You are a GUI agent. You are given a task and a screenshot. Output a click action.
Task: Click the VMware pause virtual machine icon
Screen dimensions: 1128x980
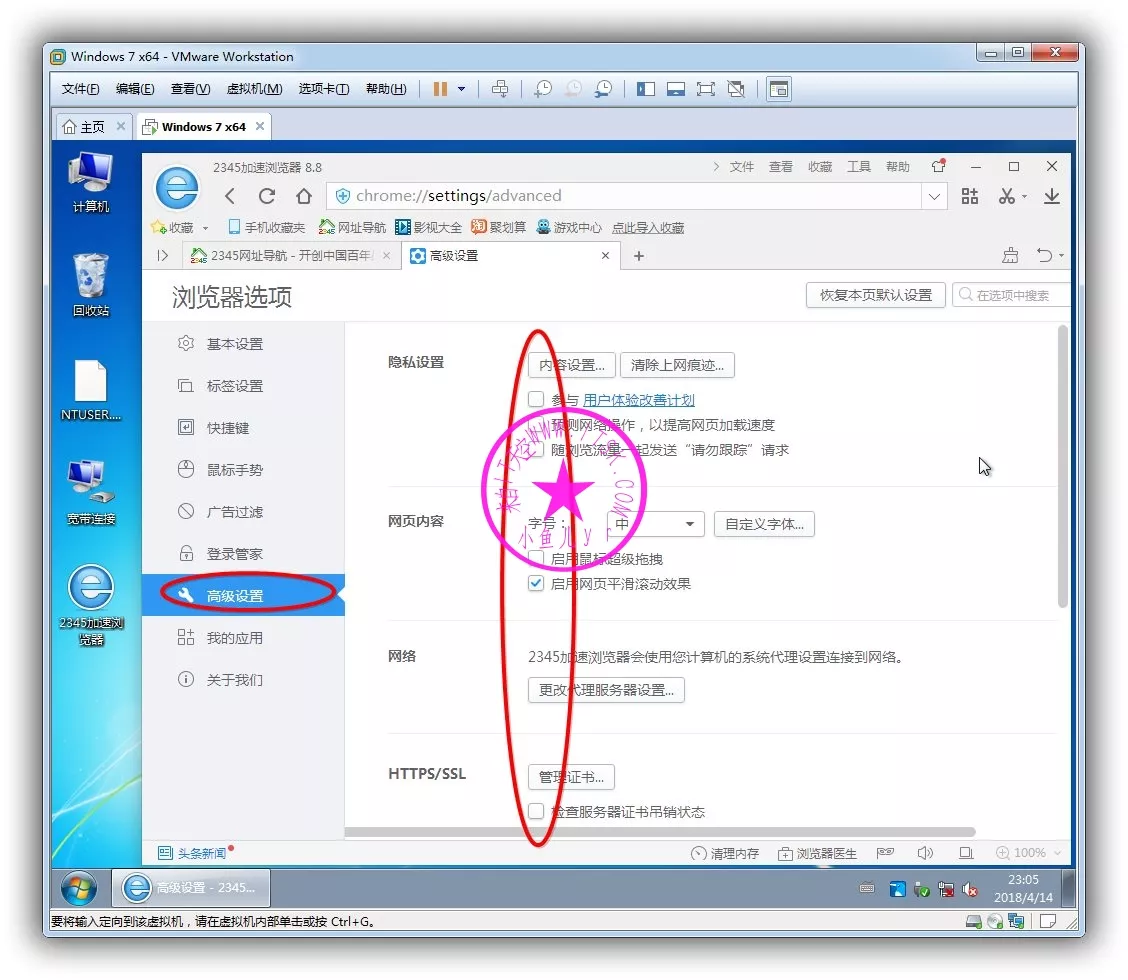point(440,89)
